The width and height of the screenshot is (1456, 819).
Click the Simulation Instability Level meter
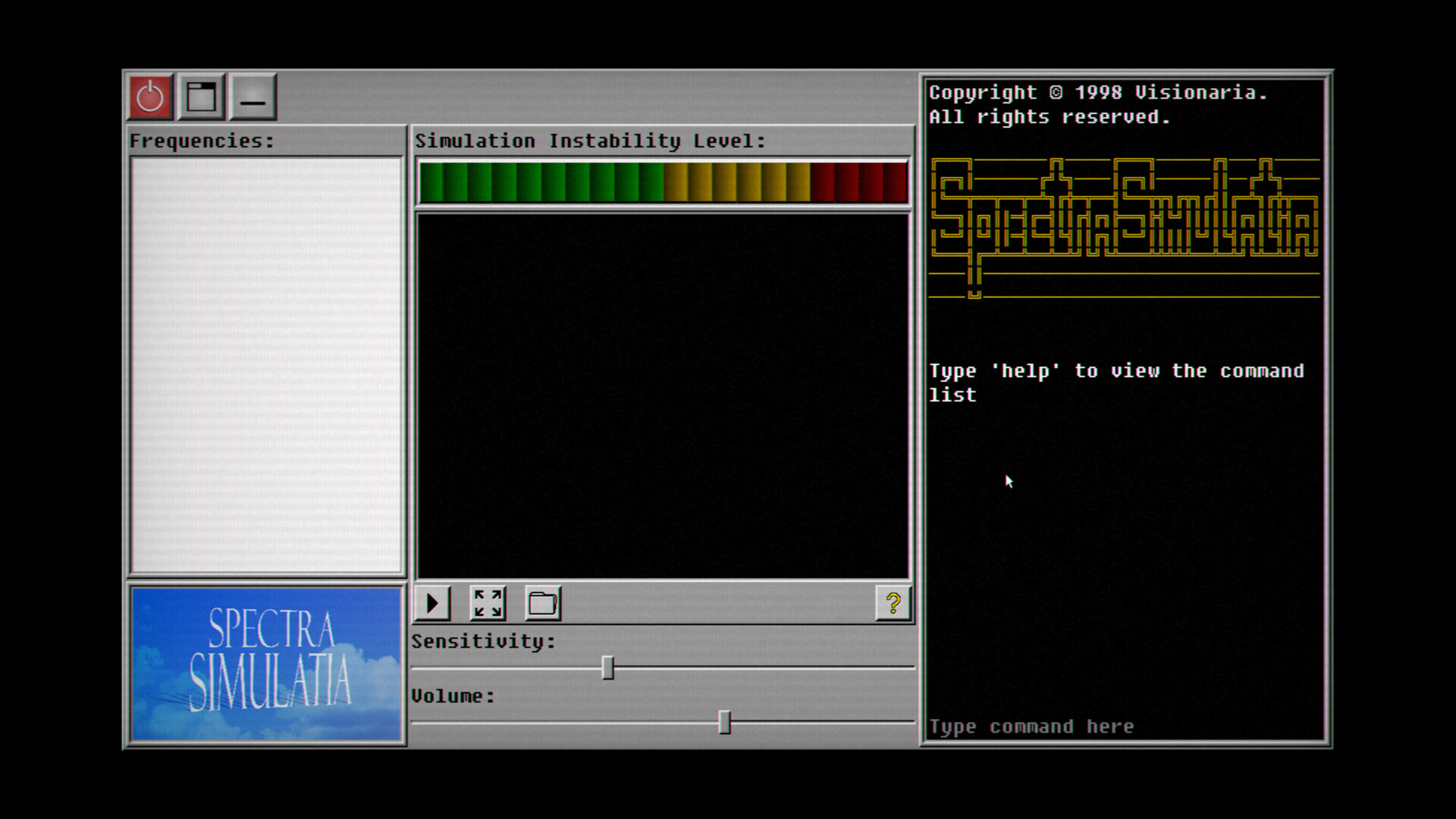(661, 182)
